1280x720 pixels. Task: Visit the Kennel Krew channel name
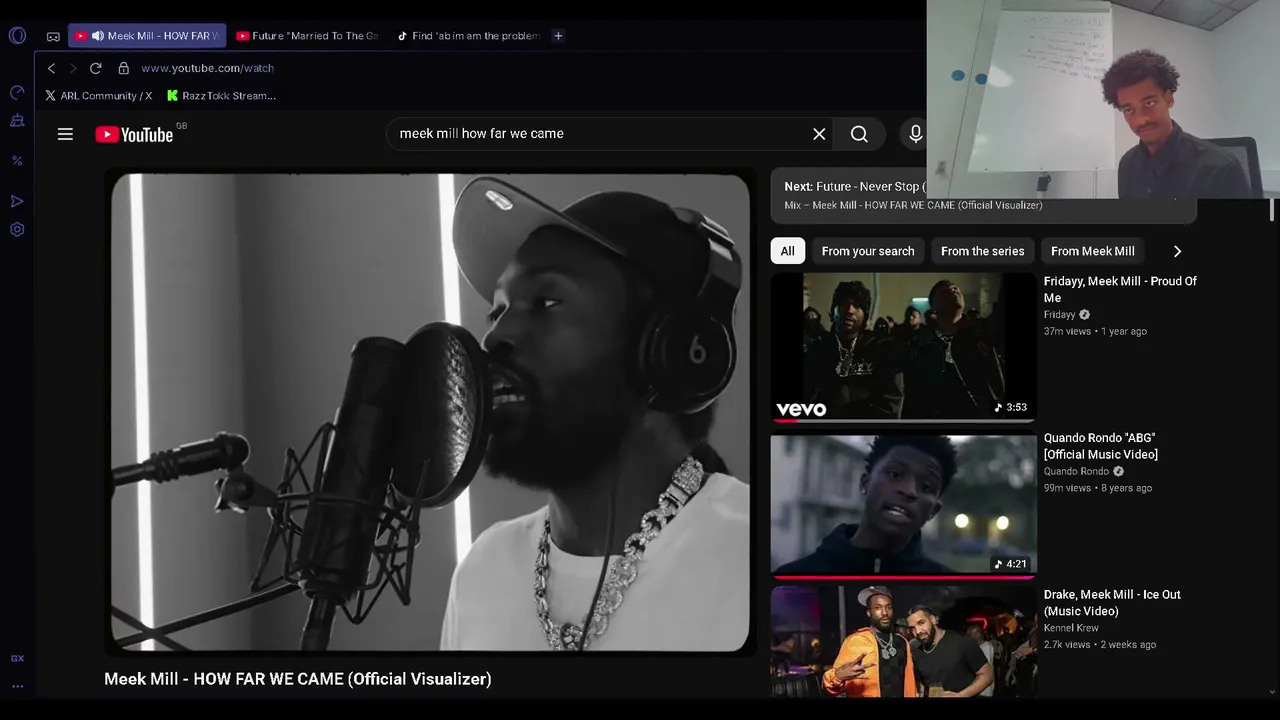pyautogui.click(x=1071, y=628)
